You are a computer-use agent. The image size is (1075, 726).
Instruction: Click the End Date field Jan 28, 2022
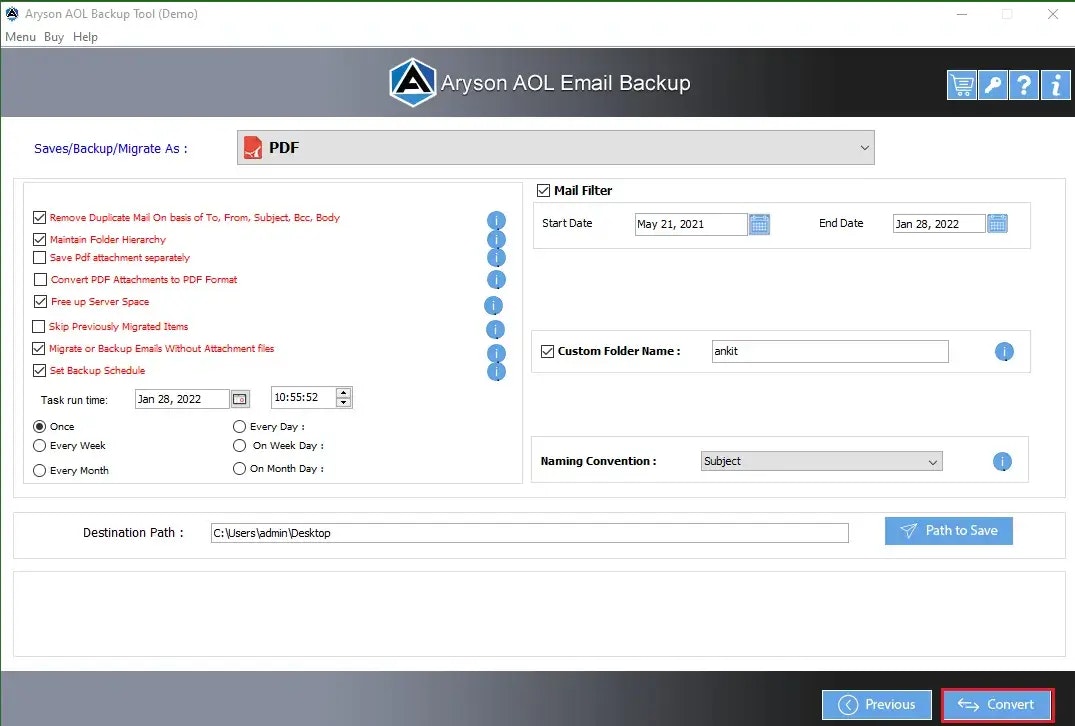pyautogui.click(x=939, y=223)
